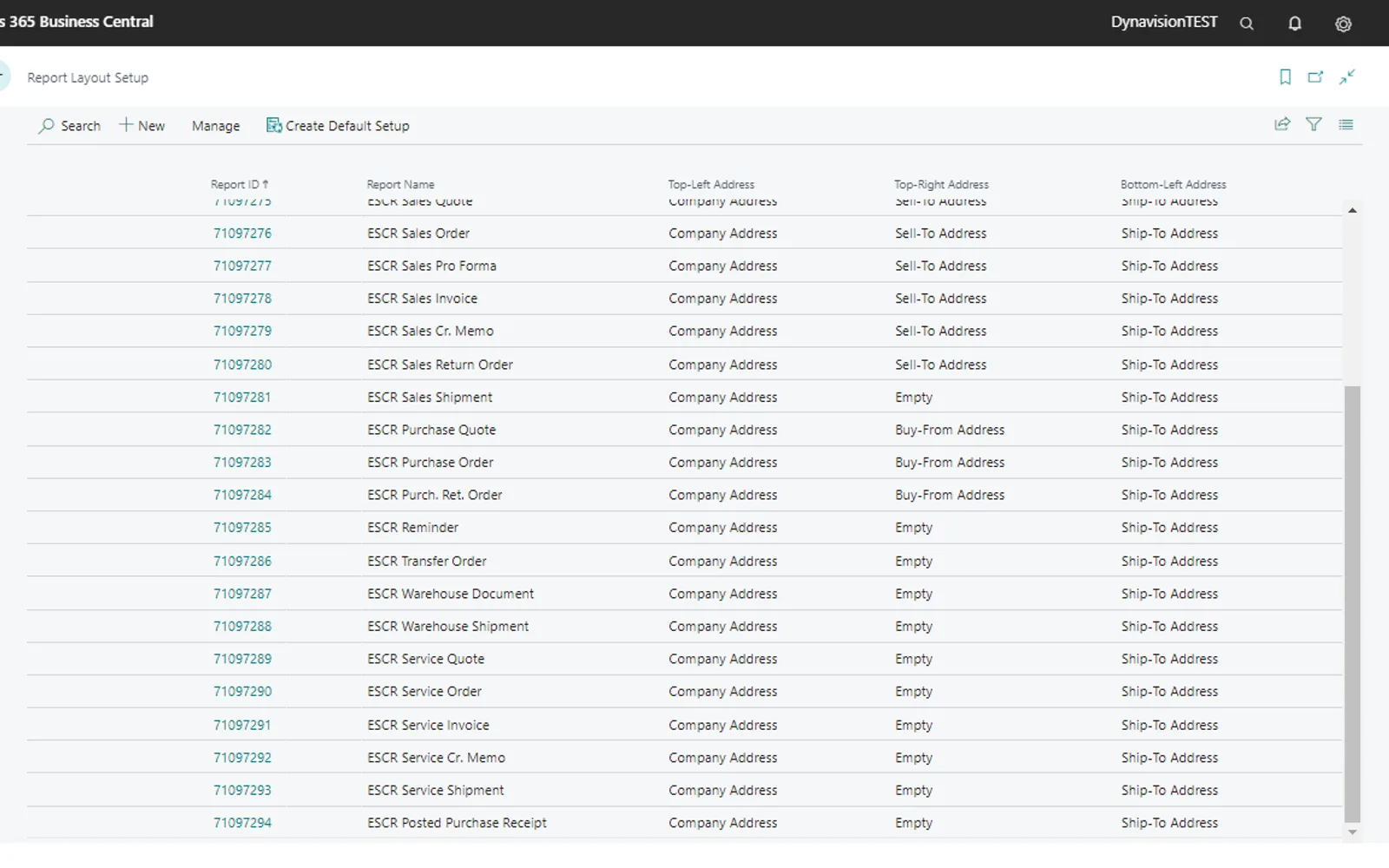Open report 71097290 link

242,692
